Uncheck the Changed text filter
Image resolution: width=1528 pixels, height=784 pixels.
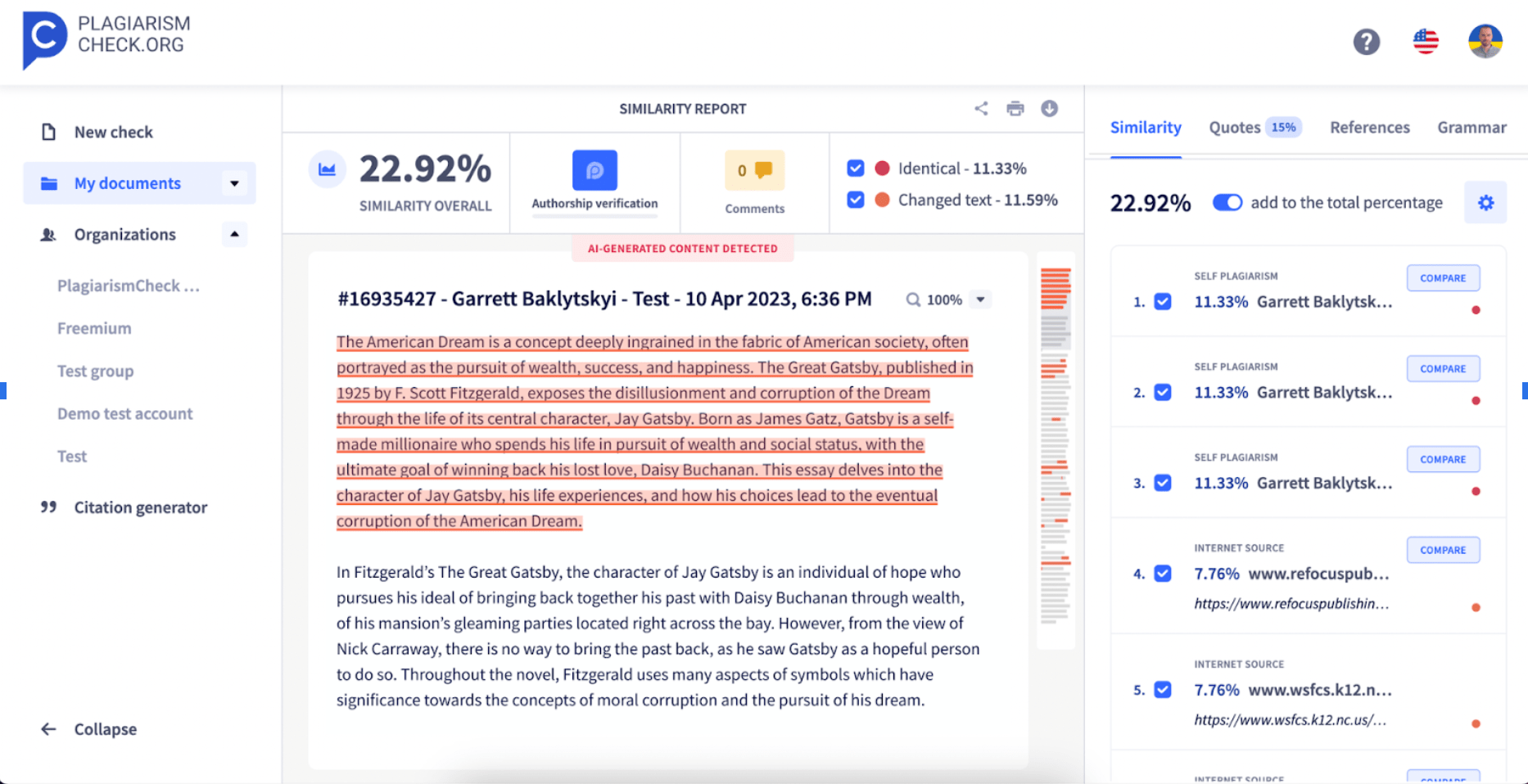[855, 200]
